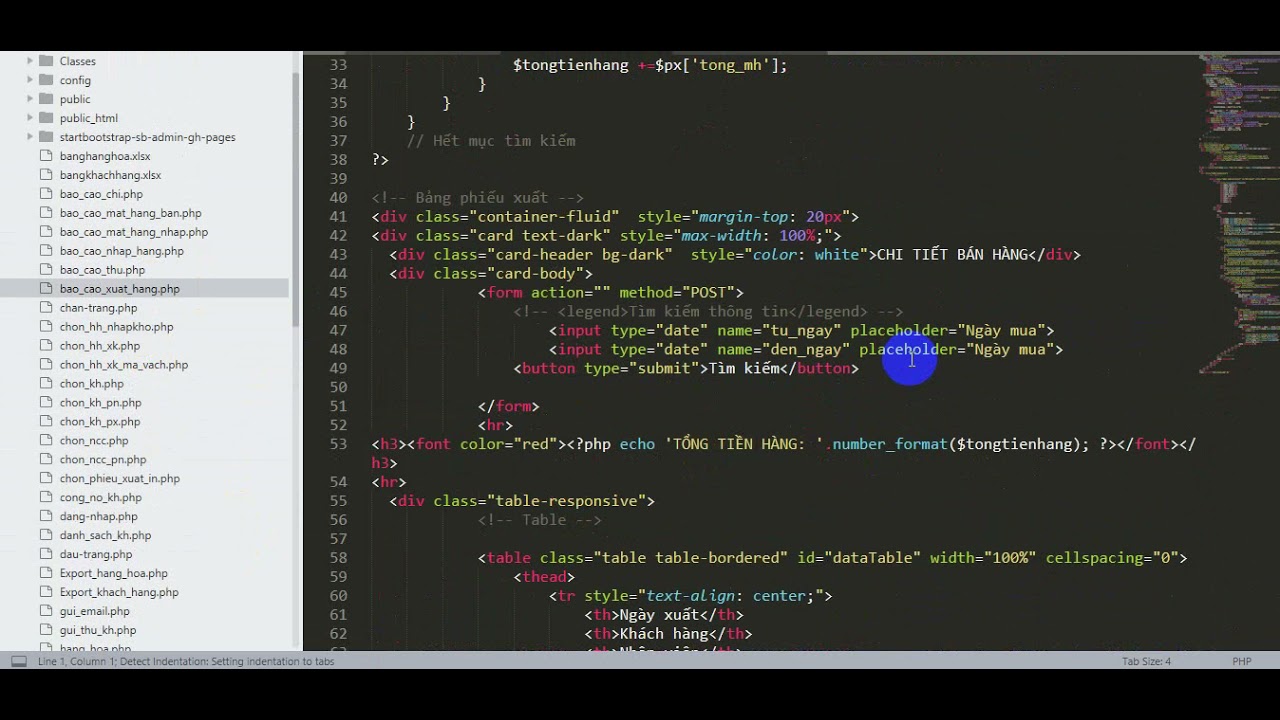
Task: Open the PHP syntax selector in status bar
Action: coord(1242,662)
